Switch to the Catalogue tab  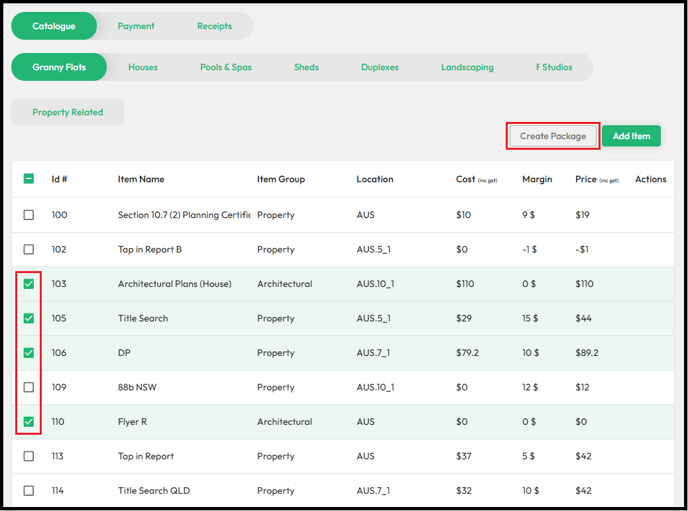tap(54, 26)
